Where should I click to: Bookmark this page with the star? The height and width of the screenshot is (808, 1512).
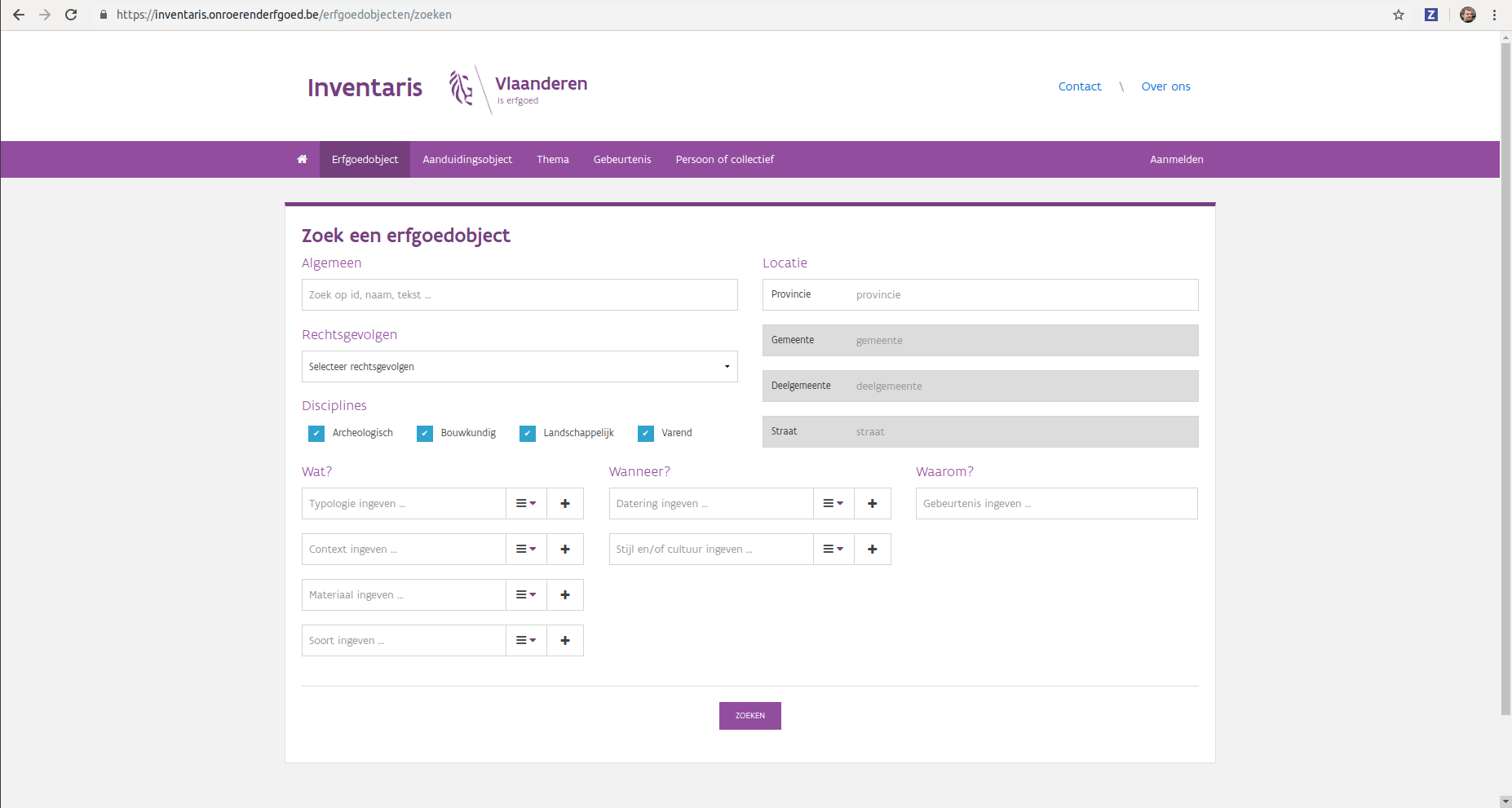coord(1399,15)
